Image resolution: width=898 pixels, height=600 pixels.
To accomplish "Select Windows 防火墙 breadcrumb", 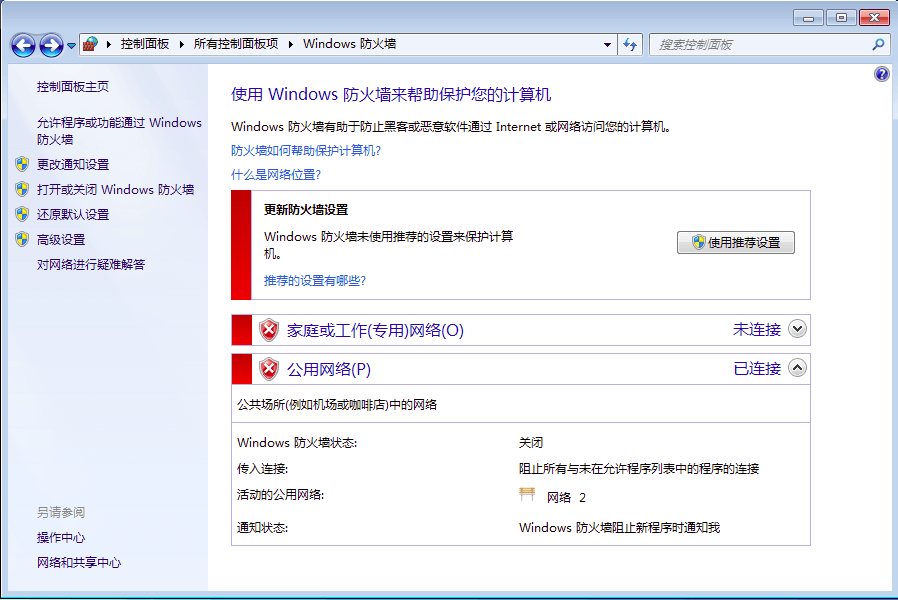I will pos(349,44).
